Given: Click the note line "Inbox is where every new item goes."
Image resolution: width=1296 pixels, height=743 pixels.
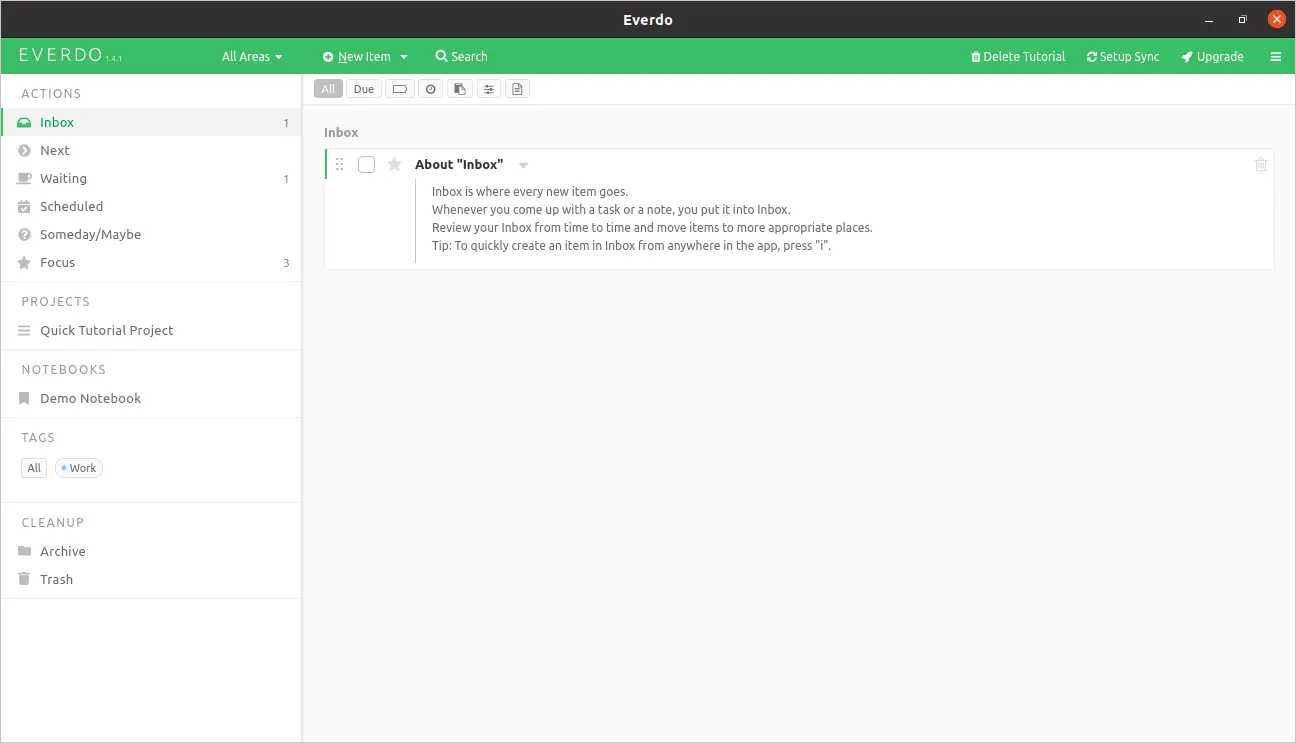Looking at the screenshot, I should pos(530,191).
